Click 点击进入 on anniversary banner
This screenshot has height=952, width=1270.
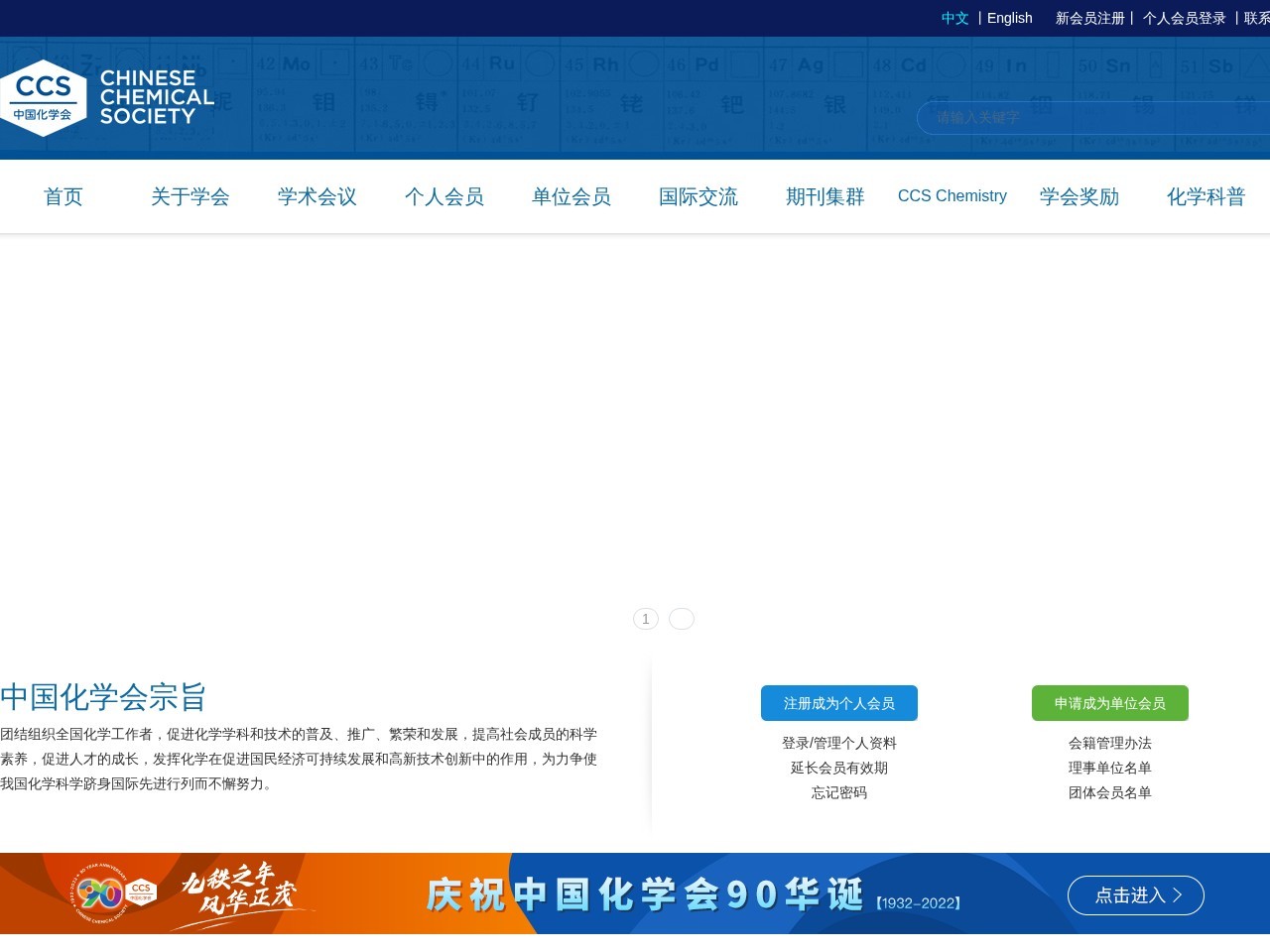1135,894
